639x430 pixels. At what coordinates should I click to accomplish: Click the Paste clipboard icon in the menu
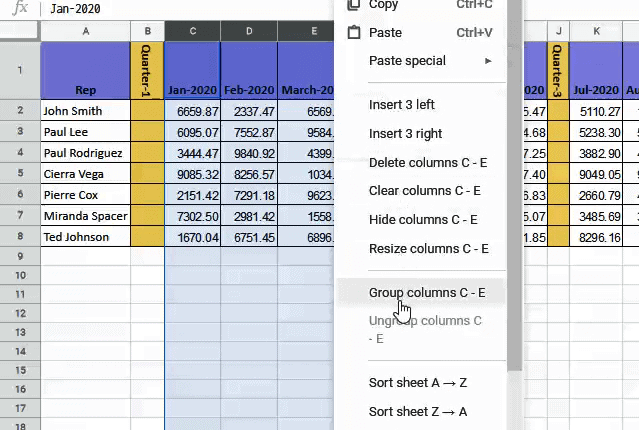(353, 32)
